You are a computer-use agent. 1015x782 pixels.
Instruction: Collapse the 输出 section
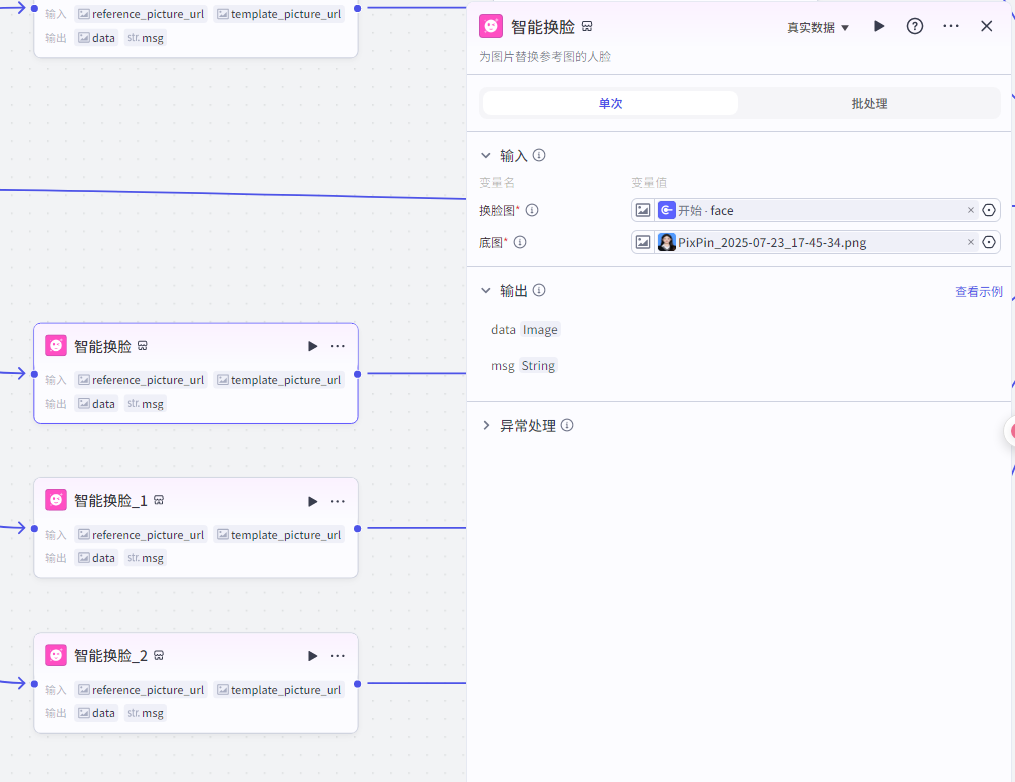486,291
